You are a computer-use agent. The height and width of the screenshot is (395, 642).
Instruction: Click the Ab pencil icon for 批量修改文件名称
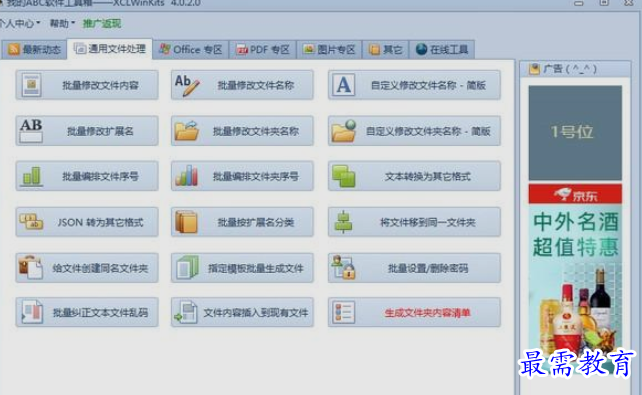187,85
